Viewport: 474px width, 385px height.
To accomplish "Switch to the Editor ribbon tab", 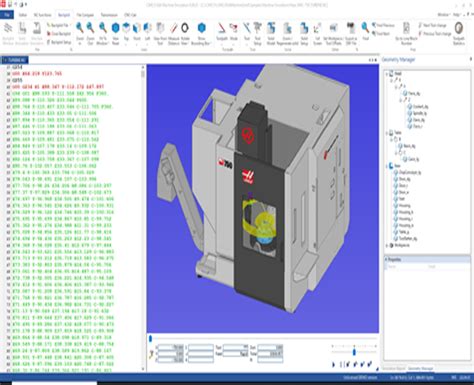I will click(x=23, y=15).
